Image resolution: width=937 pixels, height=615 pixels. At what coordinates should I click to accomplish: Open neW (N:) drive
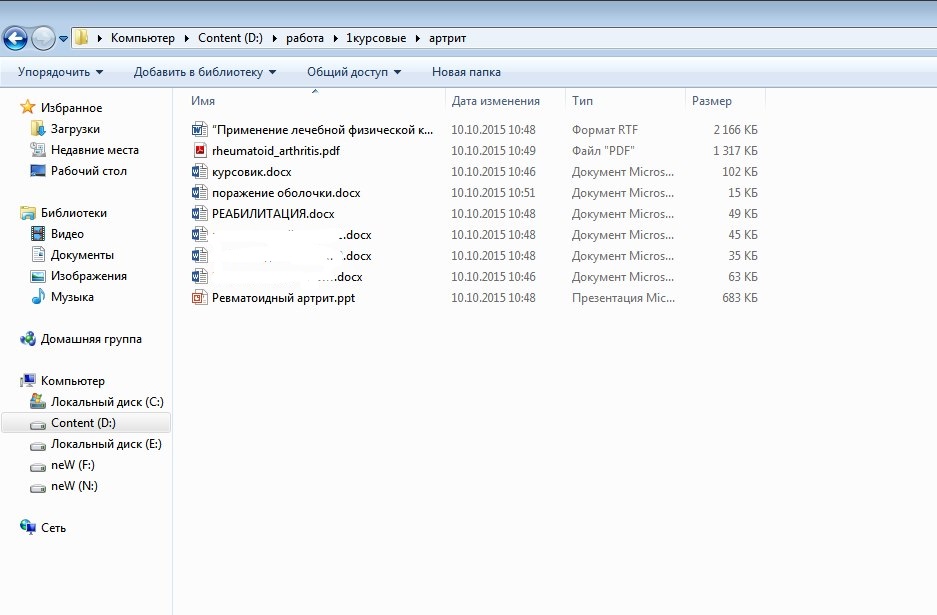74,485
